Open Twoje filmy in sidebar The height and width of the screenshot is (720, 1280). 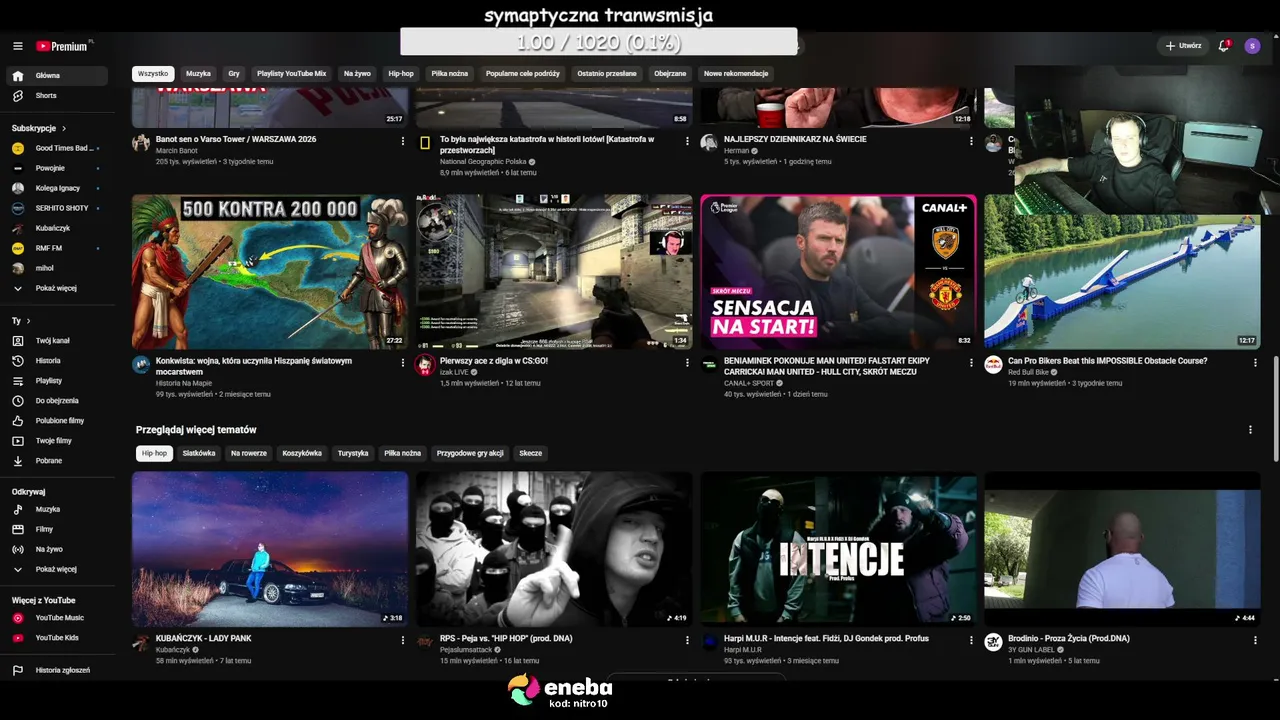[53, 441]
